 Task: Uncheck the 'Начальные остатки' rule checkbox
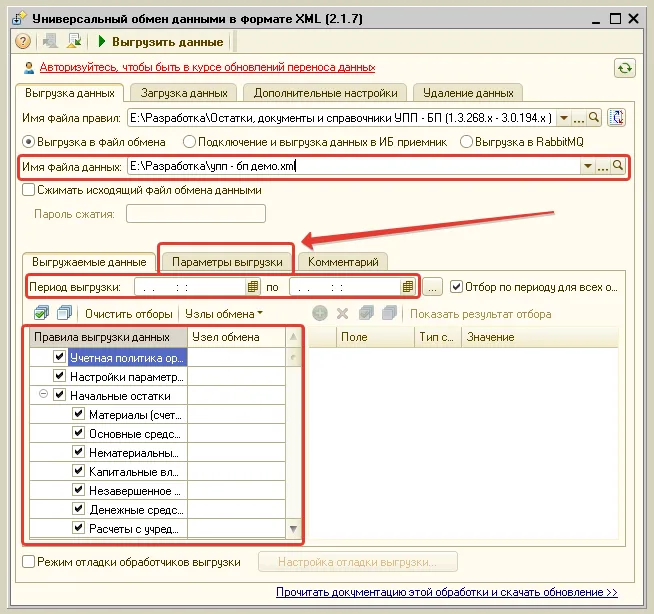tap(59, 395)
